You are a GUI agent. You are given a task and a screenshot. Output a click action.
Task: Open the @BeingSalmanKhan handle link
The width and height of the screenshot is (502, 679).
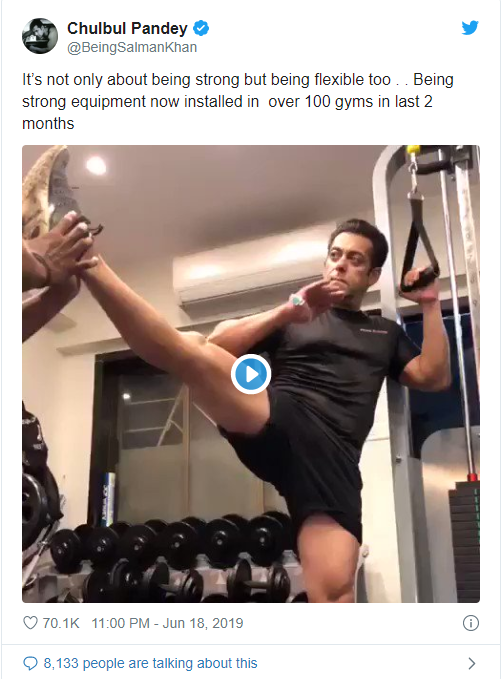click(132, 47)
